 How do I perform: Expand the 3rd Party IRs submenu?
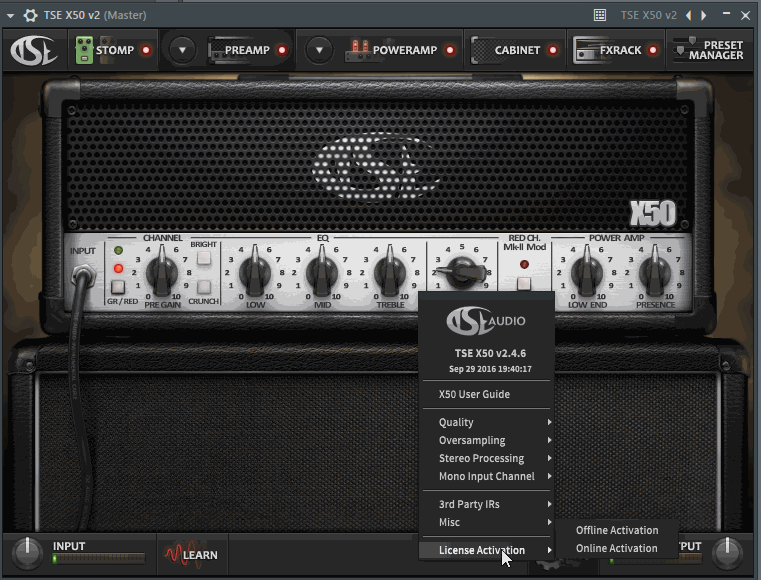(486, 504)
